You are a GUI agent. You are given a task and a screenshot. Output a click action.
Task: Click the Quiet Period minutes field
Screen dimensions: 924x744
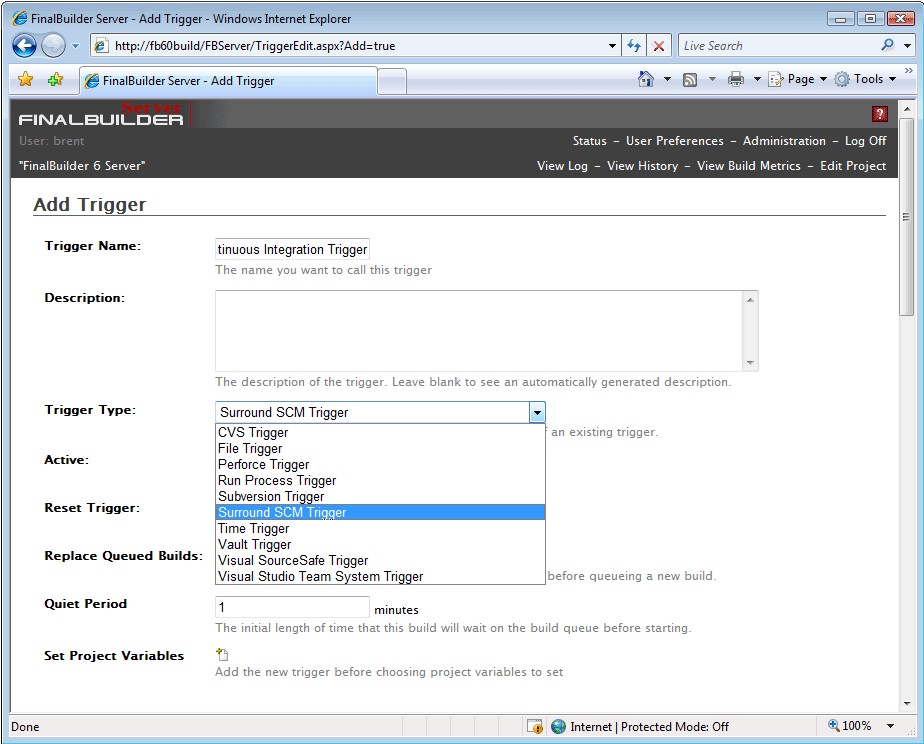(x=292, y=607)
